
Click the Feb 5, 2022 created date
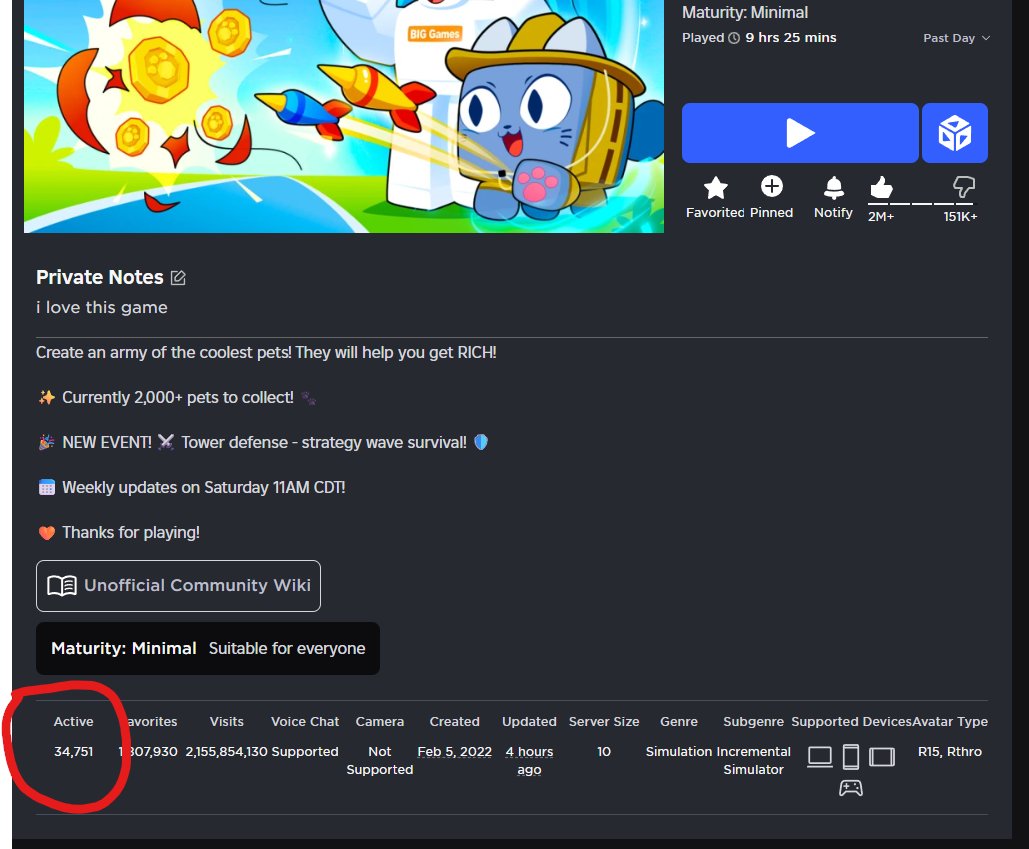(455, 752)
